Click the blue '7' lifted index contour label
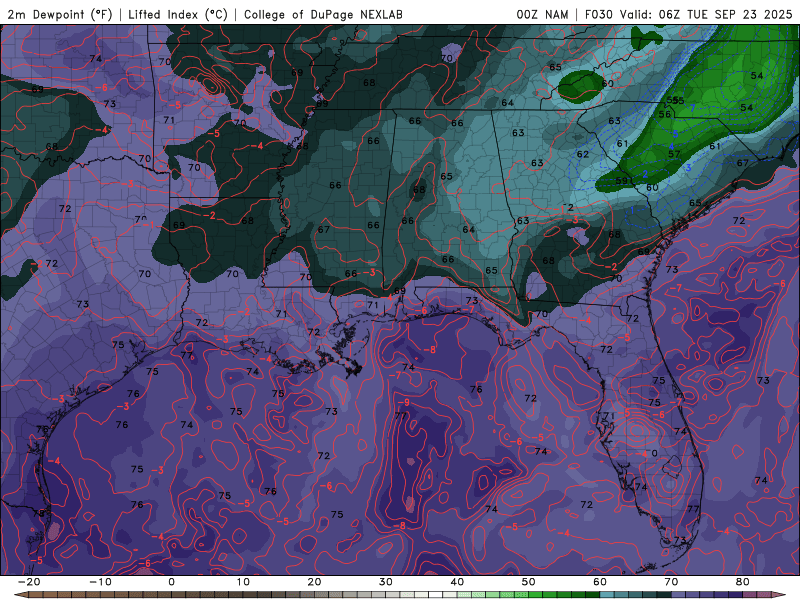This screenshot has width=800, height=600. [x=692, y=108]
